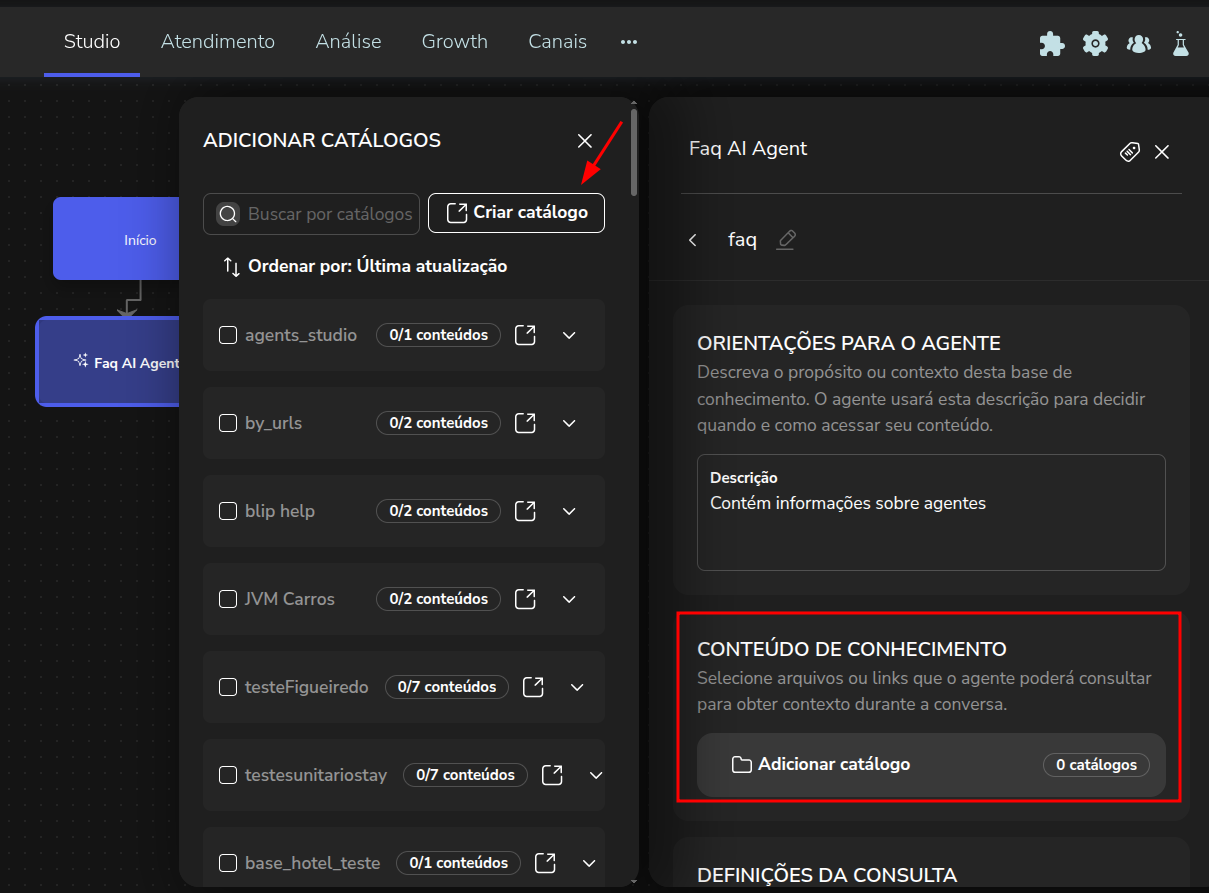Viewport: 1209px width, 893px height.
Task: Check the by_urls catalog checkbox
Action: 228,423
